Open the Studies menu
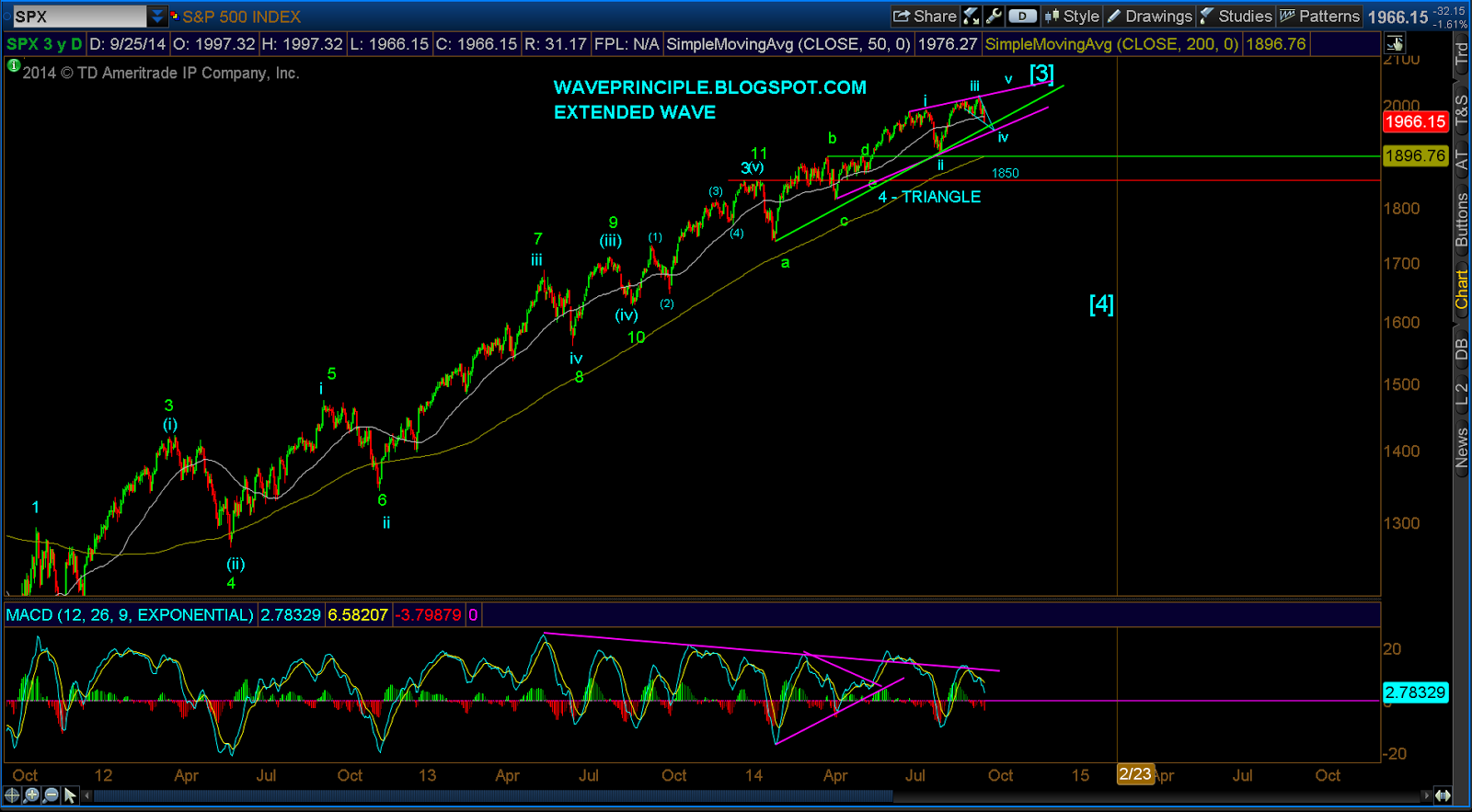This screenshot has width=1472, height=812. (x=1236, y=16)
